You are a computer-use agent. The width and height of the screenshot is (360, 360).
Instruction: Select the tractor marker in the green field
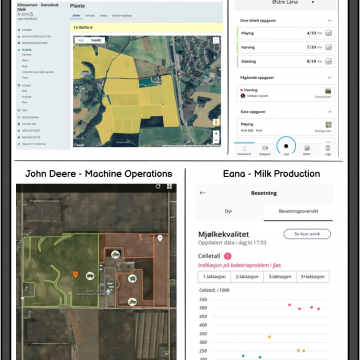[90, 276]
